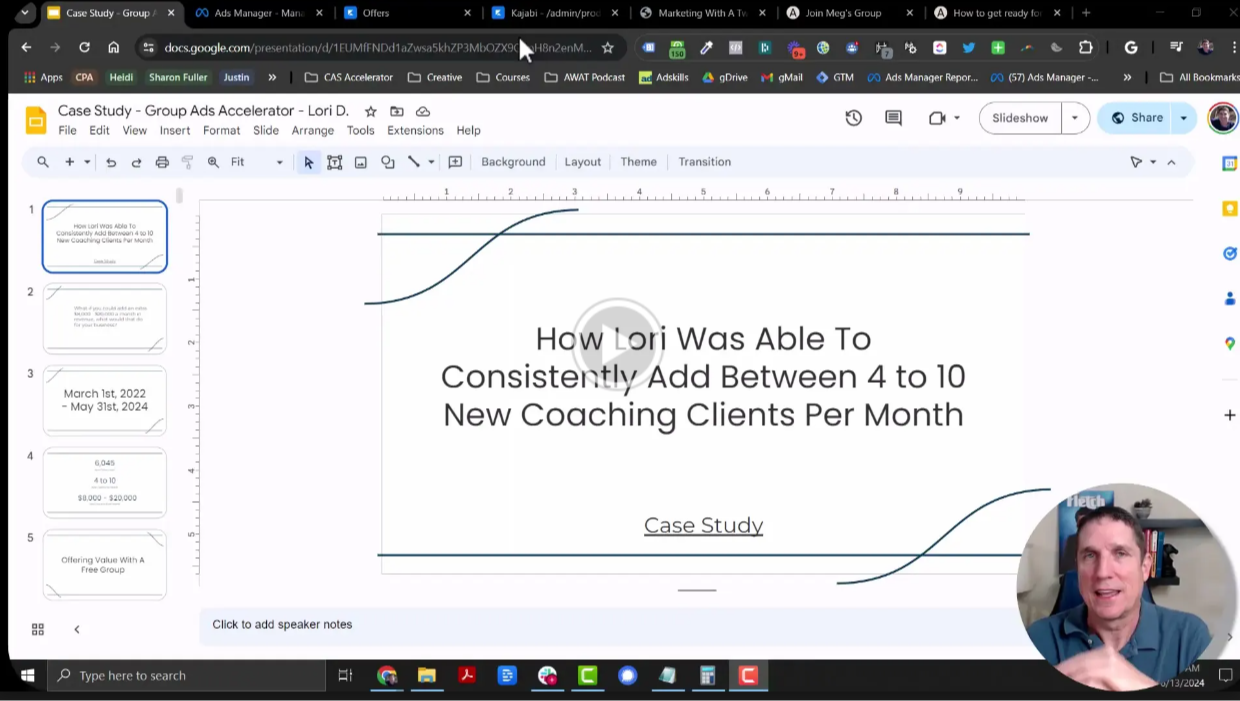Image resolution: width=1240 pixels, height=701 pixels.
Task: Click the Share button
Action: [x=1136, y=118]
